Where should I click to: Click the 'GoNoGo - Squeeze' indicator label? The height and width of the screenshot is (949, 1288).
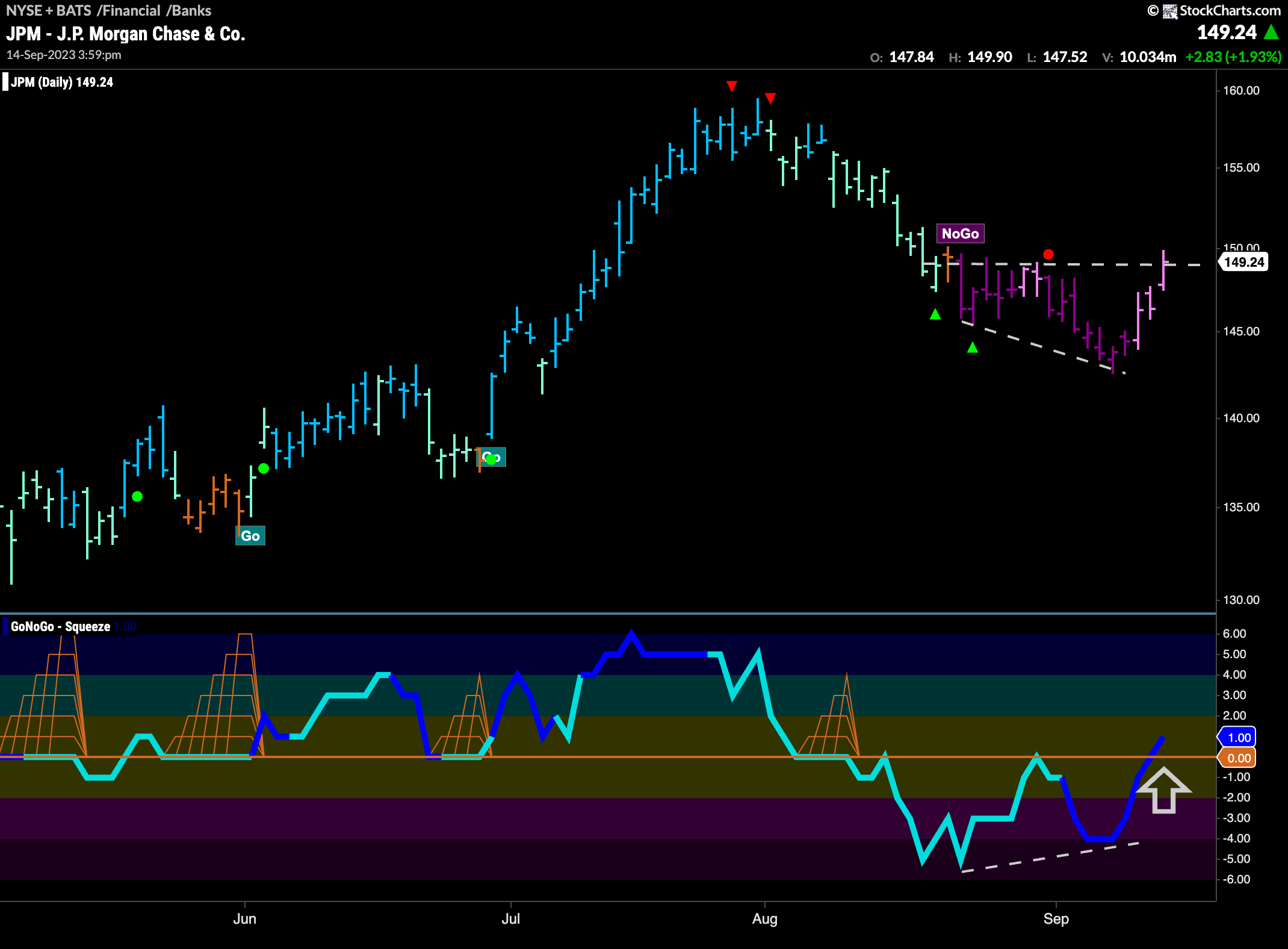60,626
